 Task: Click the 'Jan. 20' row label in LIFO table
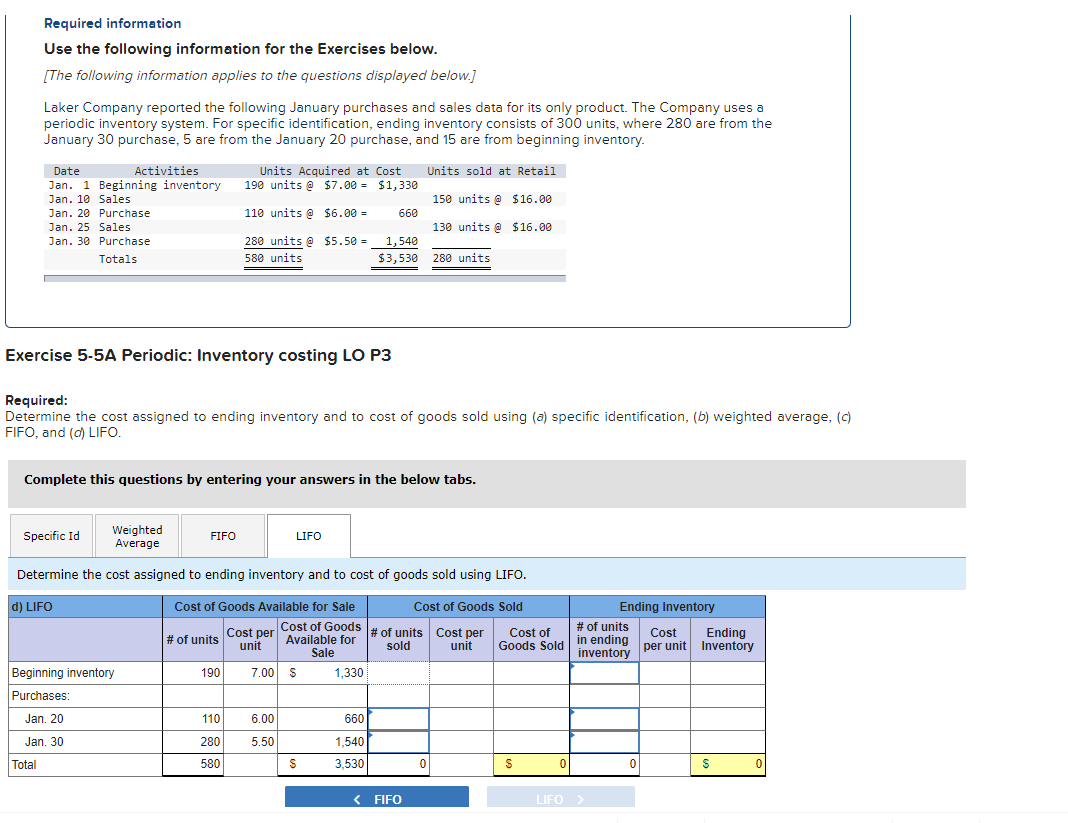[x=44, y=719]
